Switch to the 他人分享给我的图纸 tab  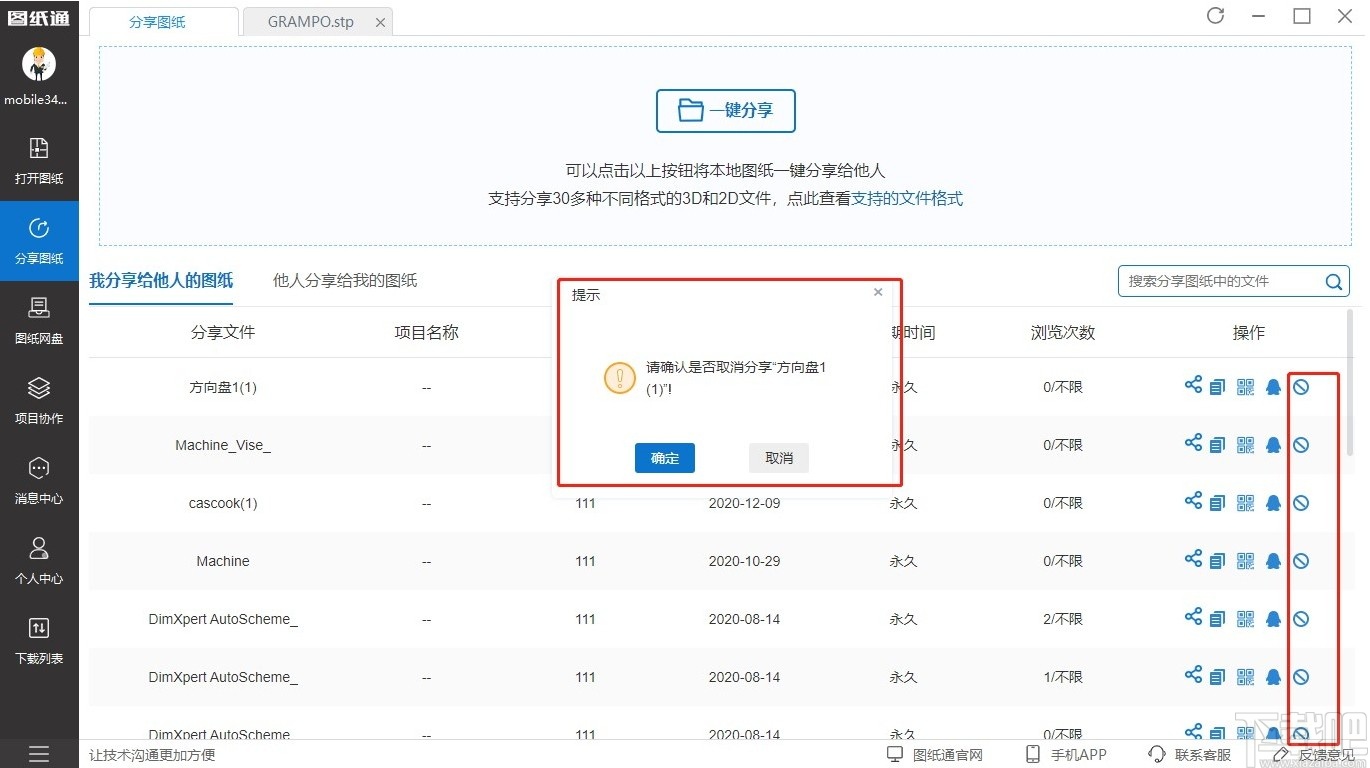point(344,281)
